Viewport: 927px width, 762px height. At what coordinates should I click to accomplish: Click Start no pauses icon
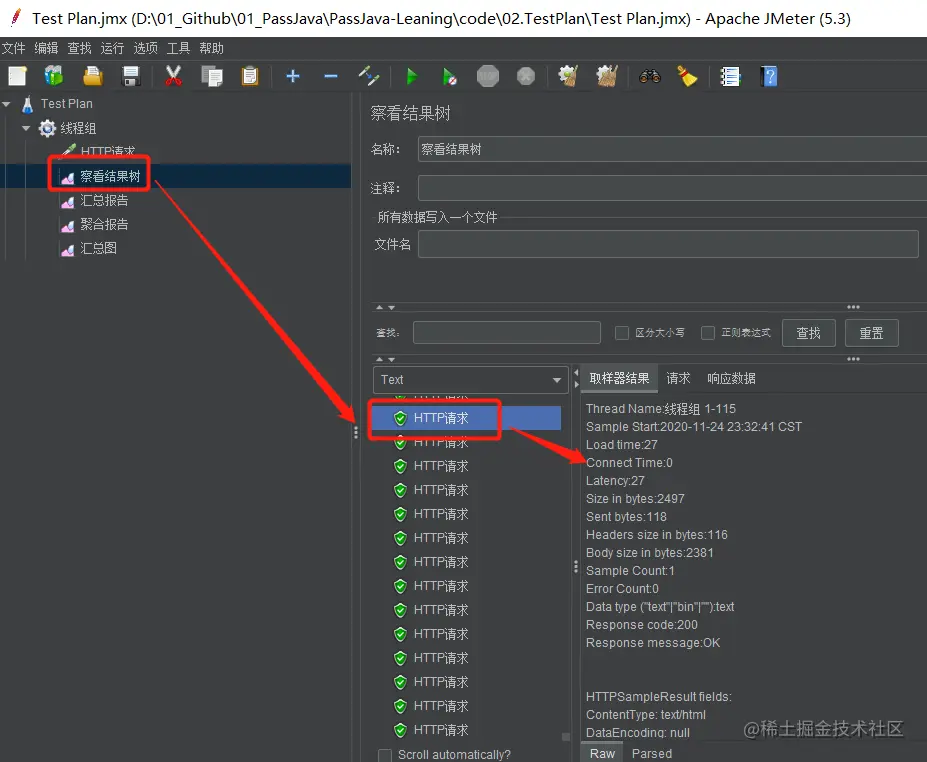click(449, 76)
